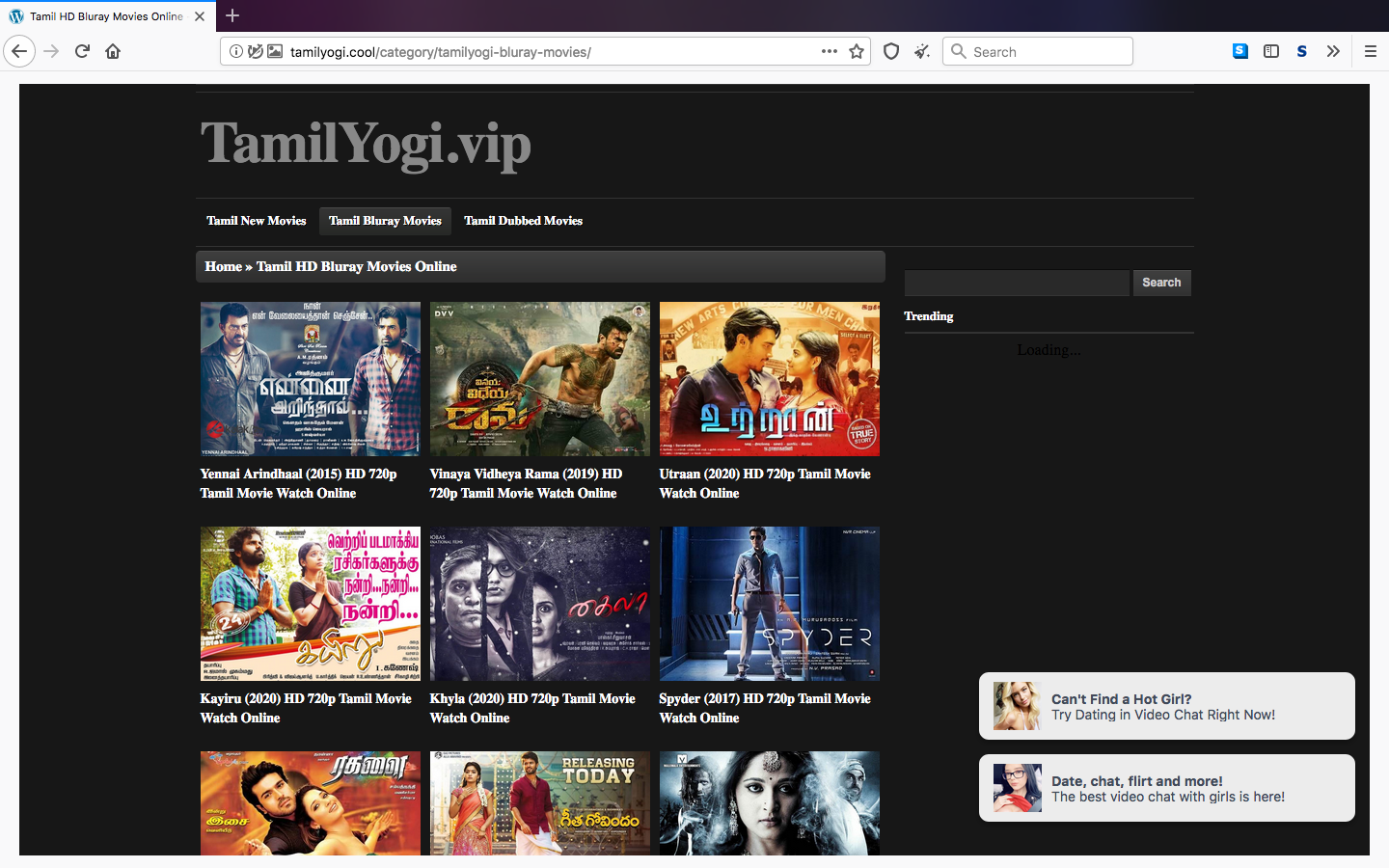Open the Spyder movie poster thumbnail
This screenshot has height=868, width=1389.
point(770,604)
